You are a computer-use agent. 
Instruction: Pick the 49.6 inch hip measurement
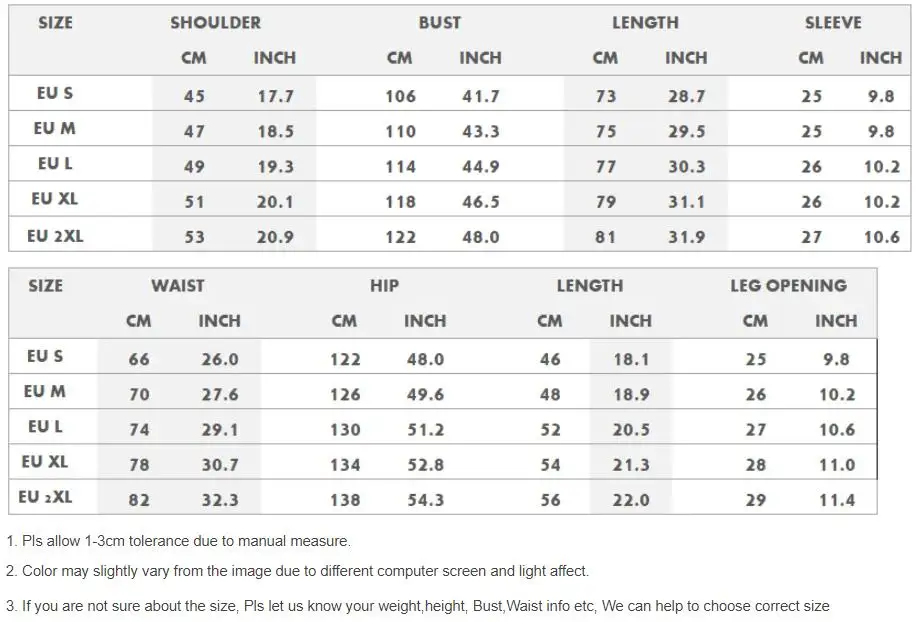425,395
